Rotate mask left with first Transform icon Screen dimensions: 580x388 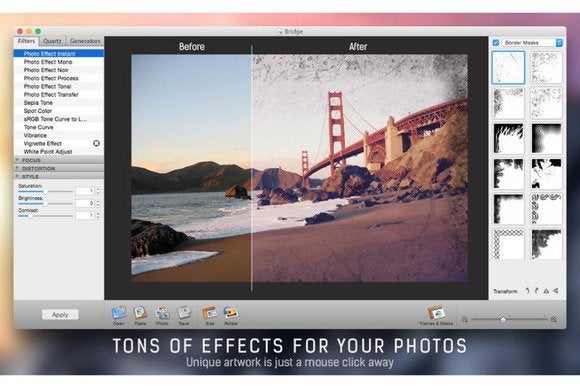point(528,291)
